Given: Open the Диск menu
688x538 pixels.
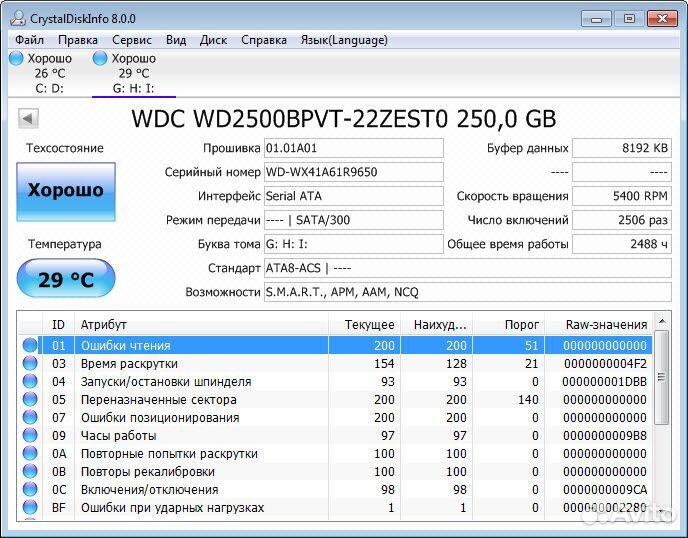Looking at the screenshot, I should point(213,40).
